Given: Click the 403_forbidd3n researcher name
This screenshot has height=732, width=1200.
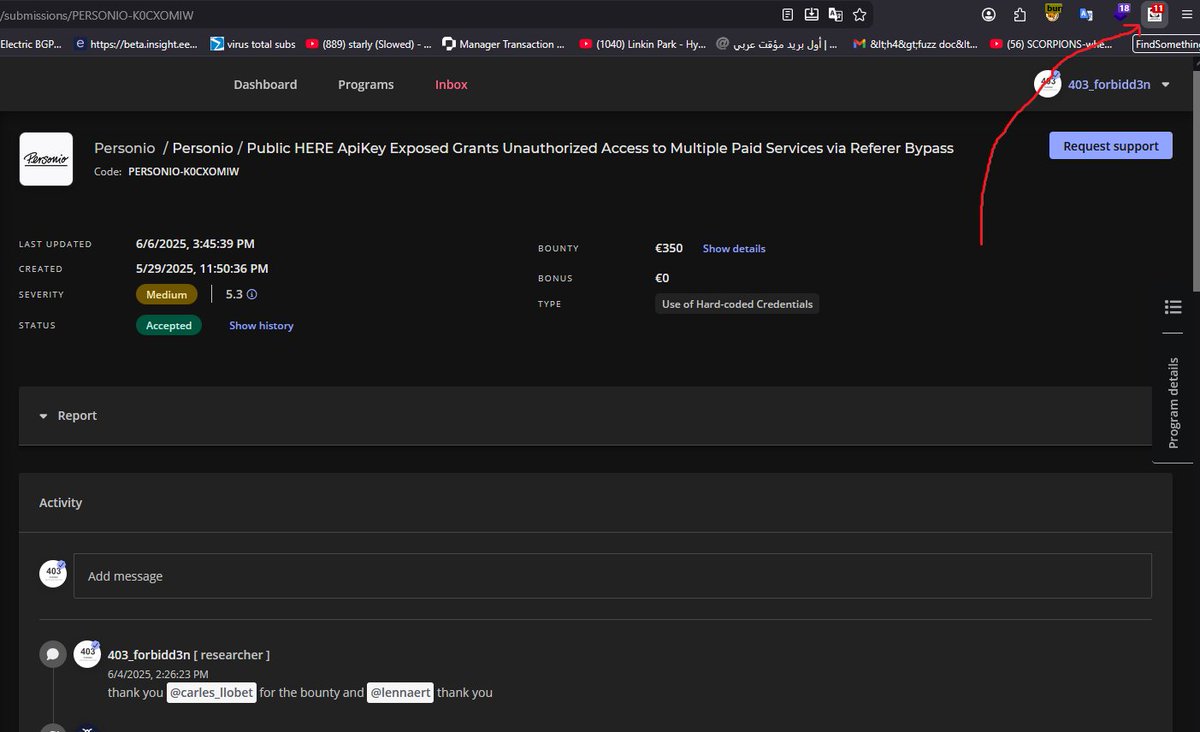Looking at the screenshot, I should pos(149,655).
